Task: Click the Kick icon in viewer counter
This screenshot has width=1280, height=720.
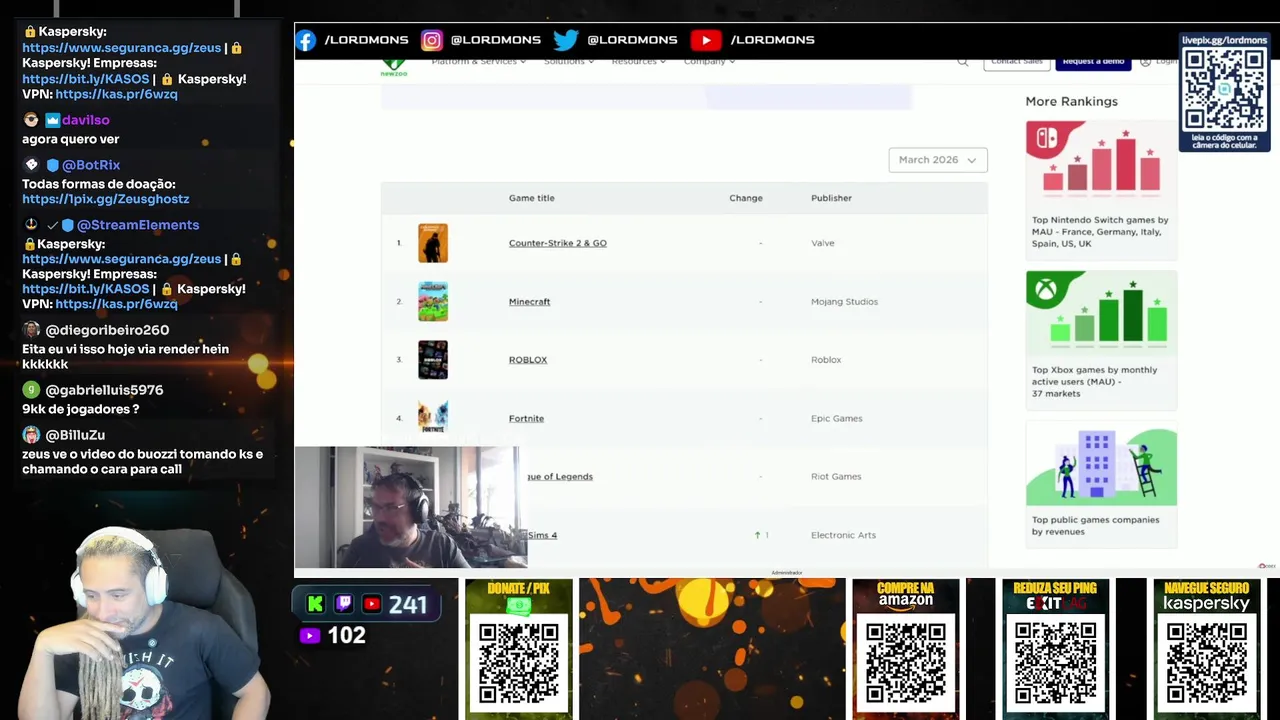Action: [316, 604]
